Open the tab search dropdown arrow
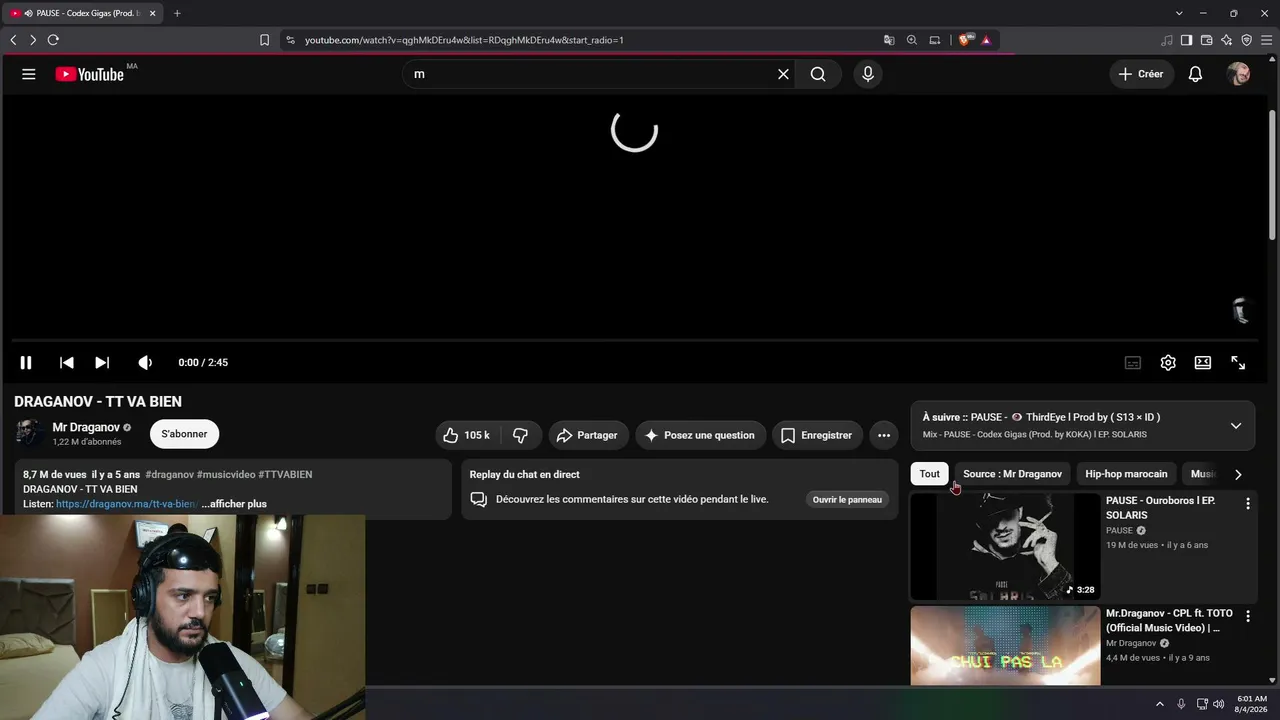The width and height of the screenshot is (1280, 720). click(x=1179, y=13)
